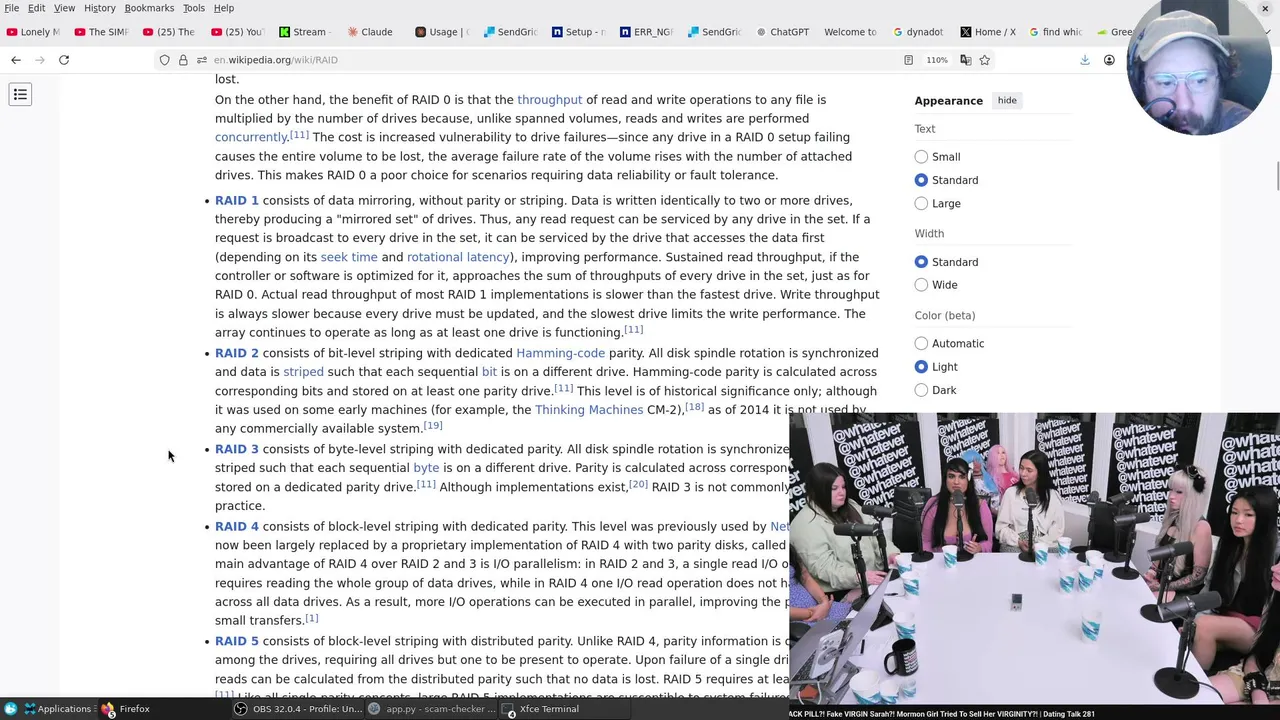
Task: Switch to the Usage tab
Action: coord(442,32)
